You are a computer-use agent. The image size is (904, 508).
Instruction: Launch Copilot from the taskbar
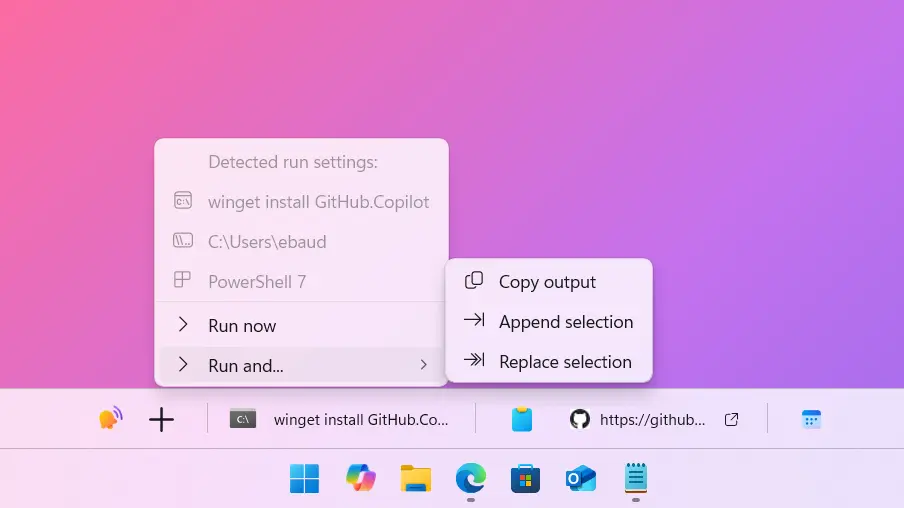pos(361,478)
